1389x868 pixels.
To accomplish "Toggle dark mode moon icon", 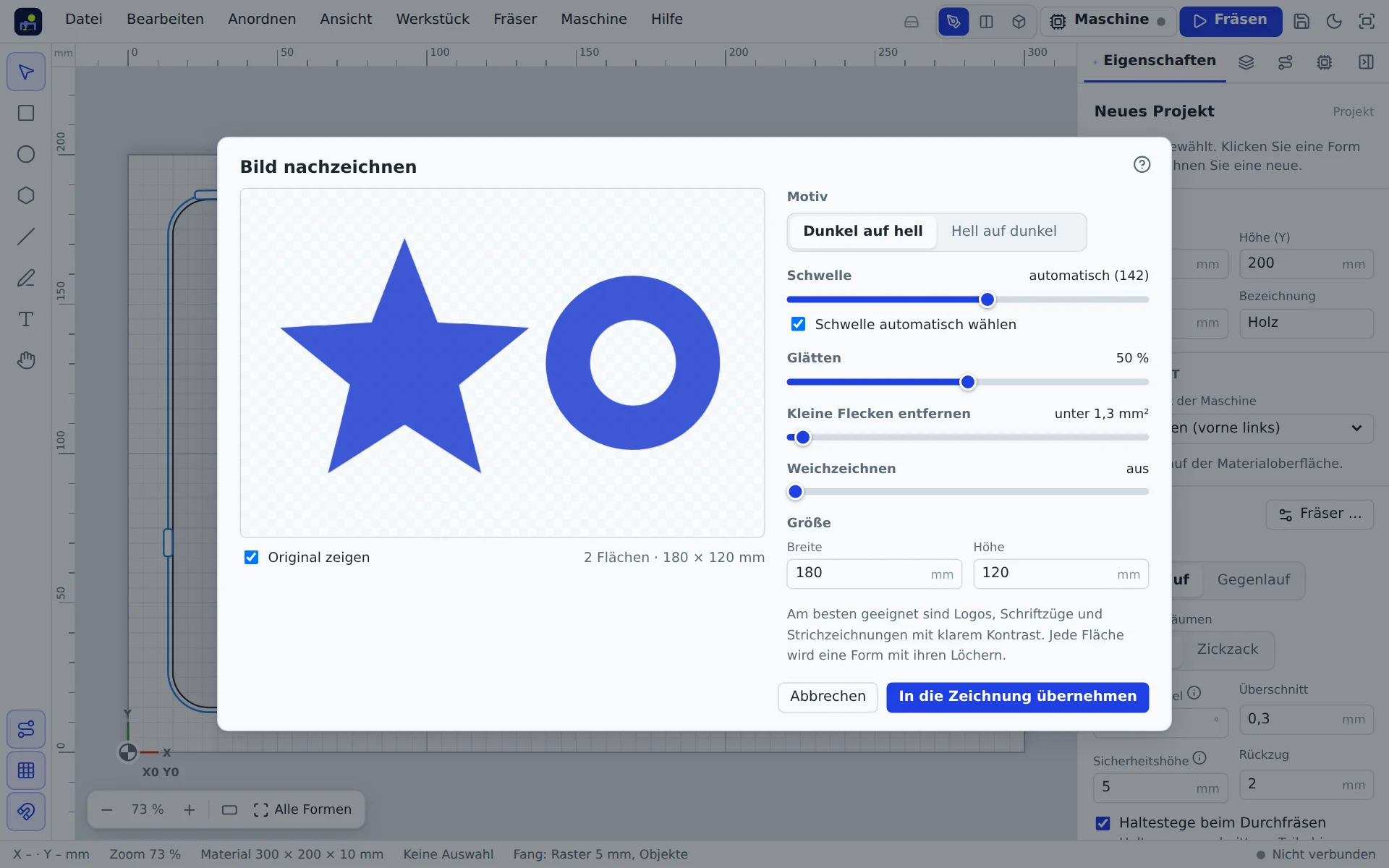I will pyautogui.click(x=1334, y=22).
